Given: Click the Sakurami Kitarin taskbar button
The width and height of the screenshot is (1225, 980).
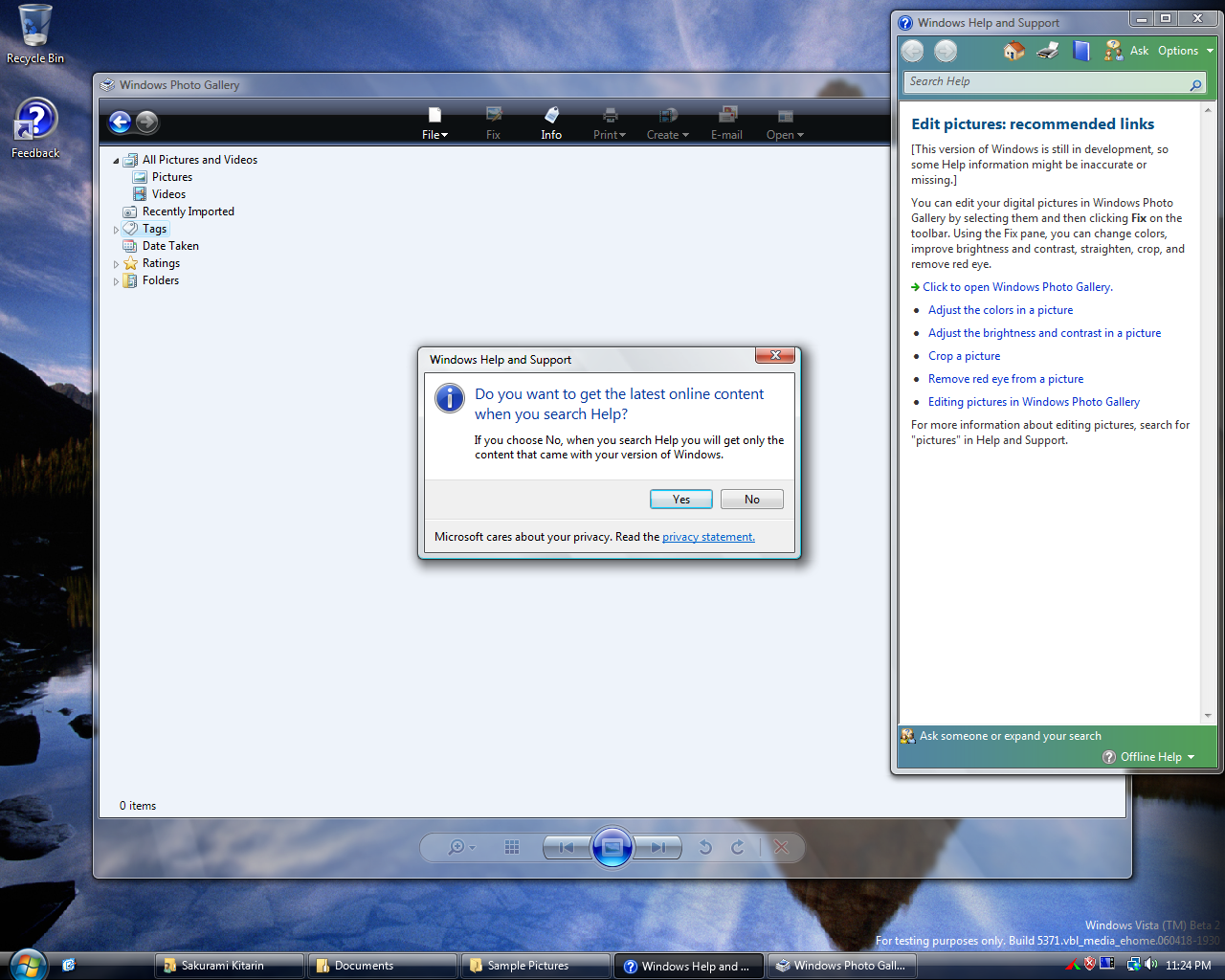Looking at the screenshot, I should [x=230, y=966].
